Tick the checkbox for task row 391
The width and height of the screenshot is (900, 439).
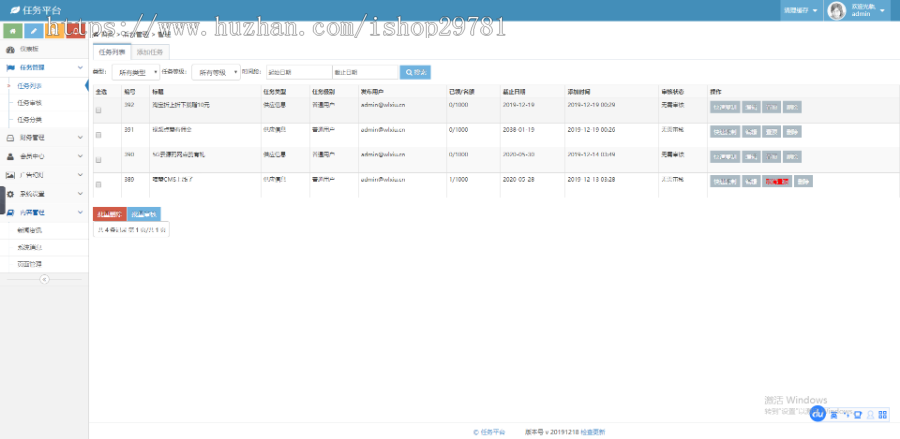click(98, 134)
